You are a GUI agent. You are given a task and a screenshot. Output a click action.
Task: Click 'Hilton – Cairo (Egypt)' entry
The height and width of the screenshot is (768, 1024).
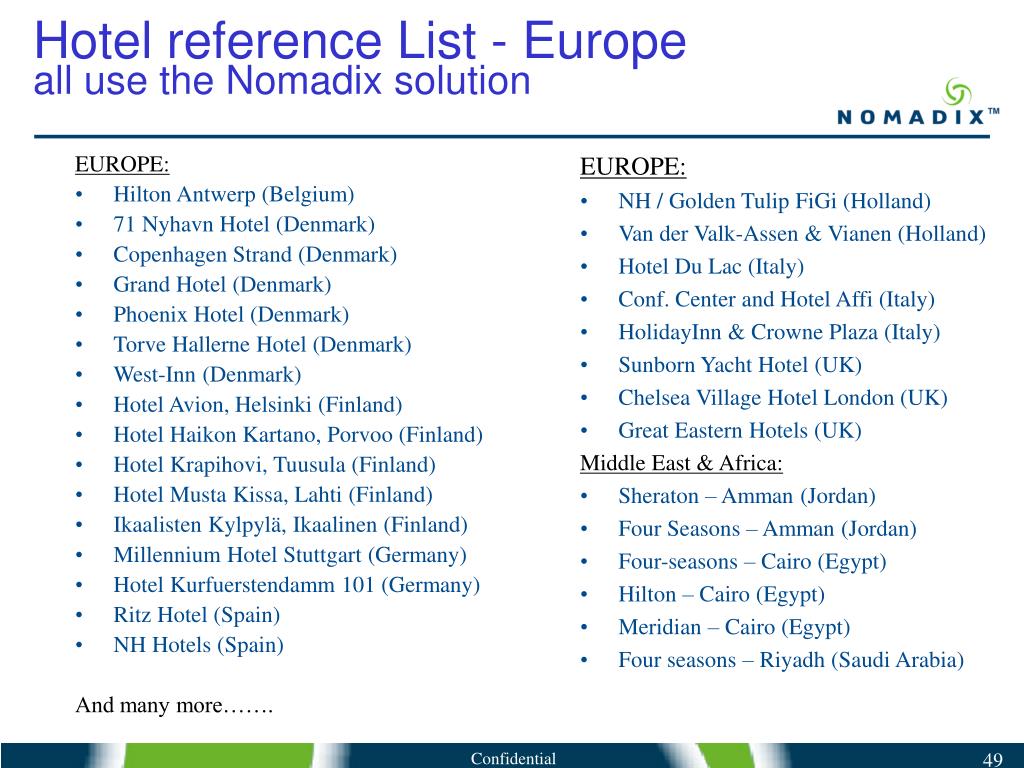pos(722,594)
